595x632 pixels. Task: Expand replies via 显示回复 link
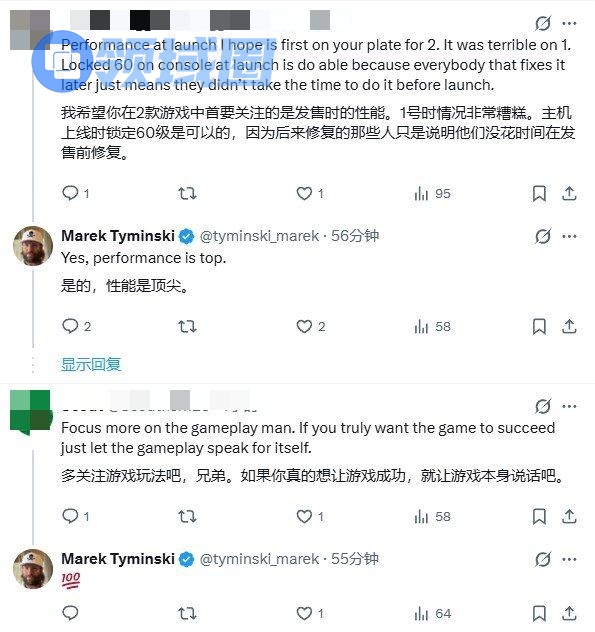[x=91, y=364]
